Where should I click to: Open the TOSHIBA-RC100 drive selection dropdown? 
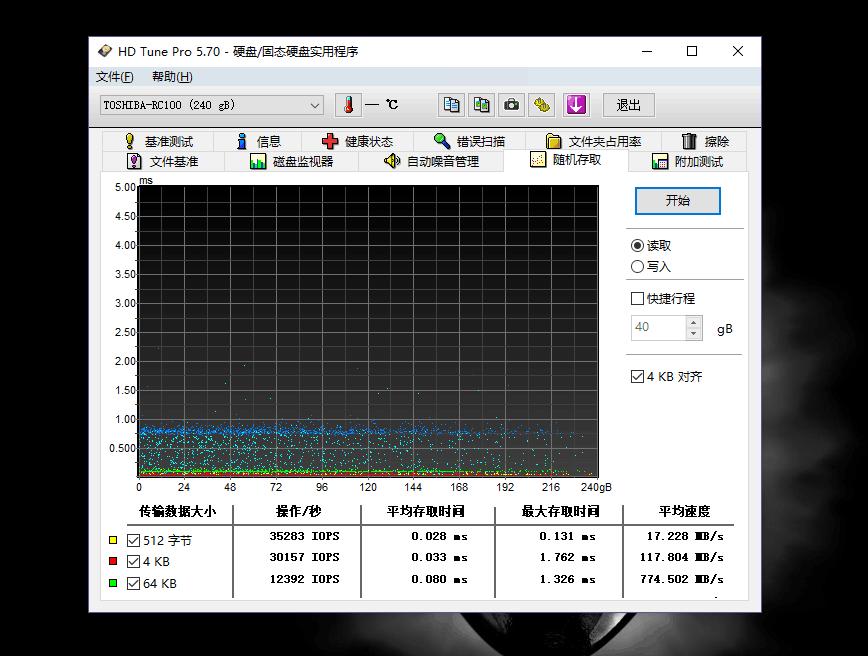click(316, 104)
